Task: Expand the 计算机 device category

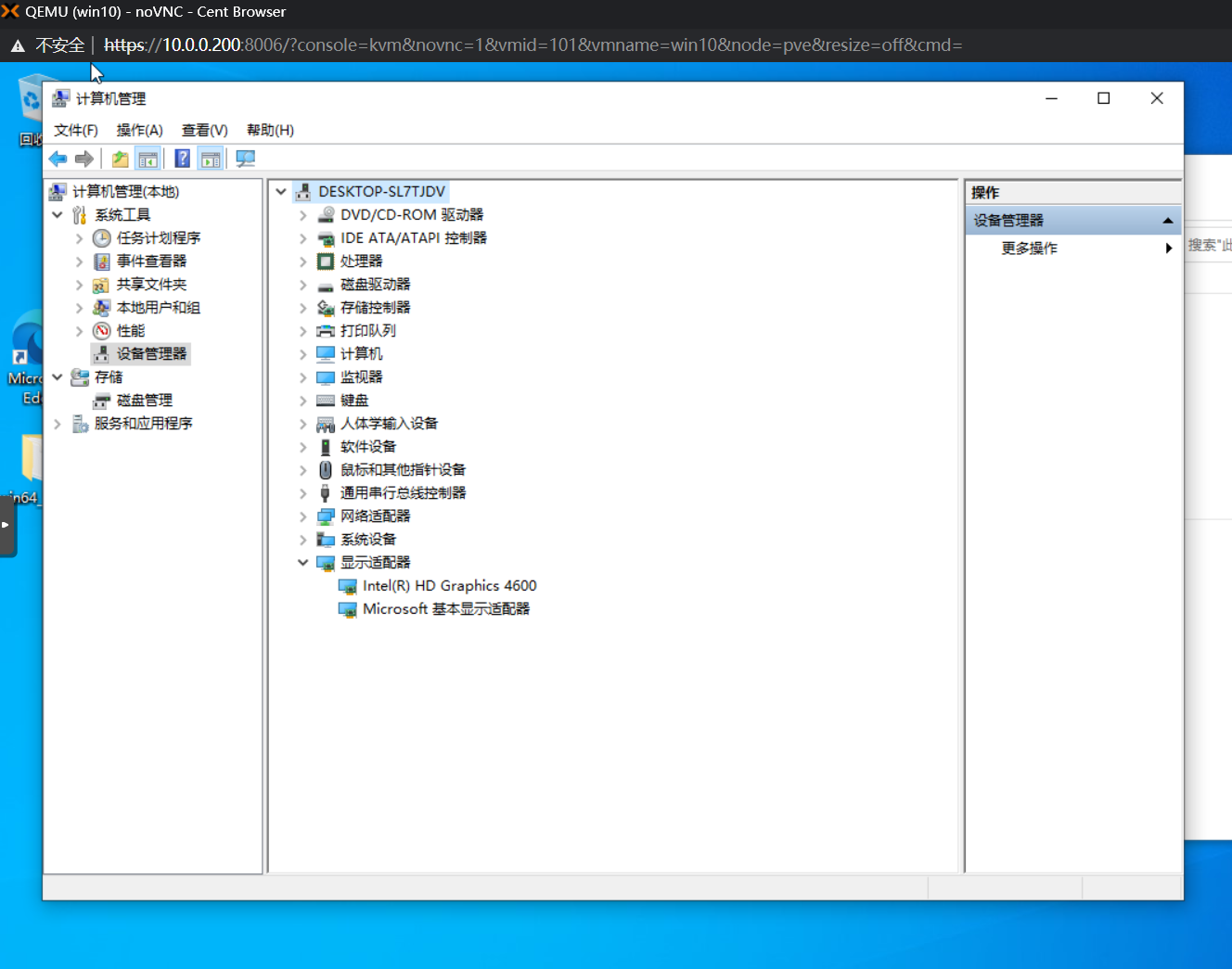Action: click(x=303, y=354)
